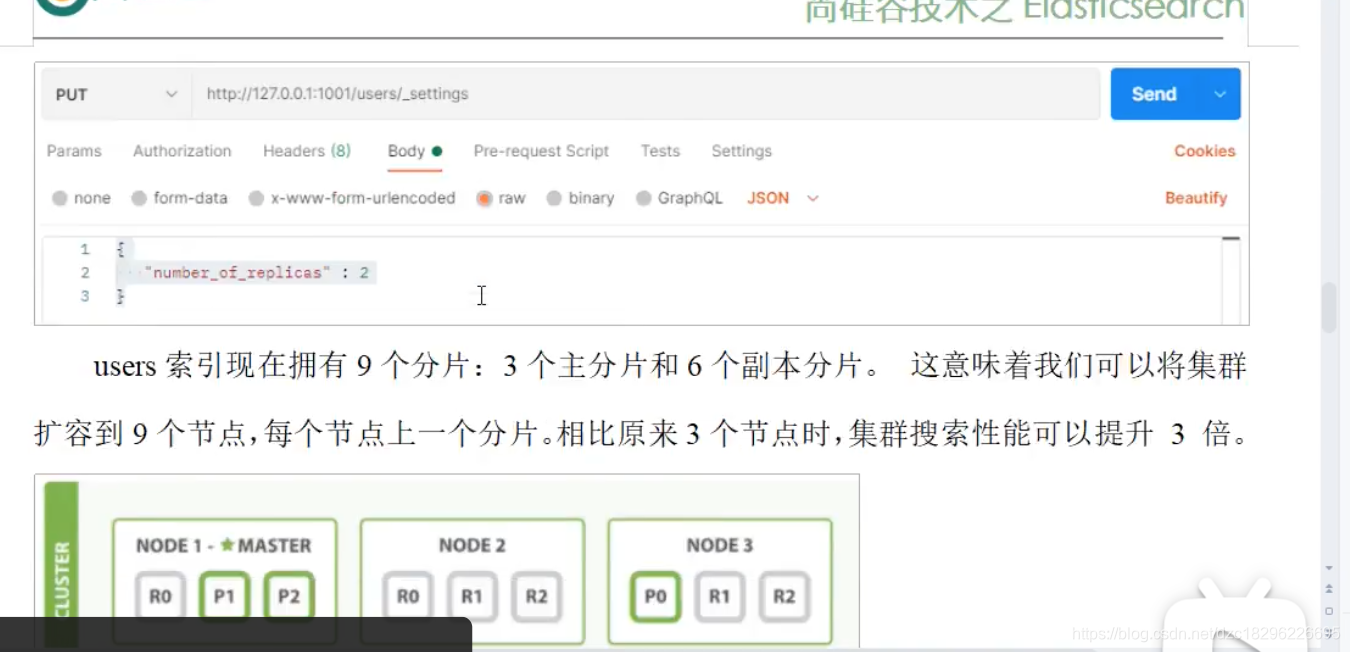
Task: Select the none body type radio
Action: tap(60, 198)
